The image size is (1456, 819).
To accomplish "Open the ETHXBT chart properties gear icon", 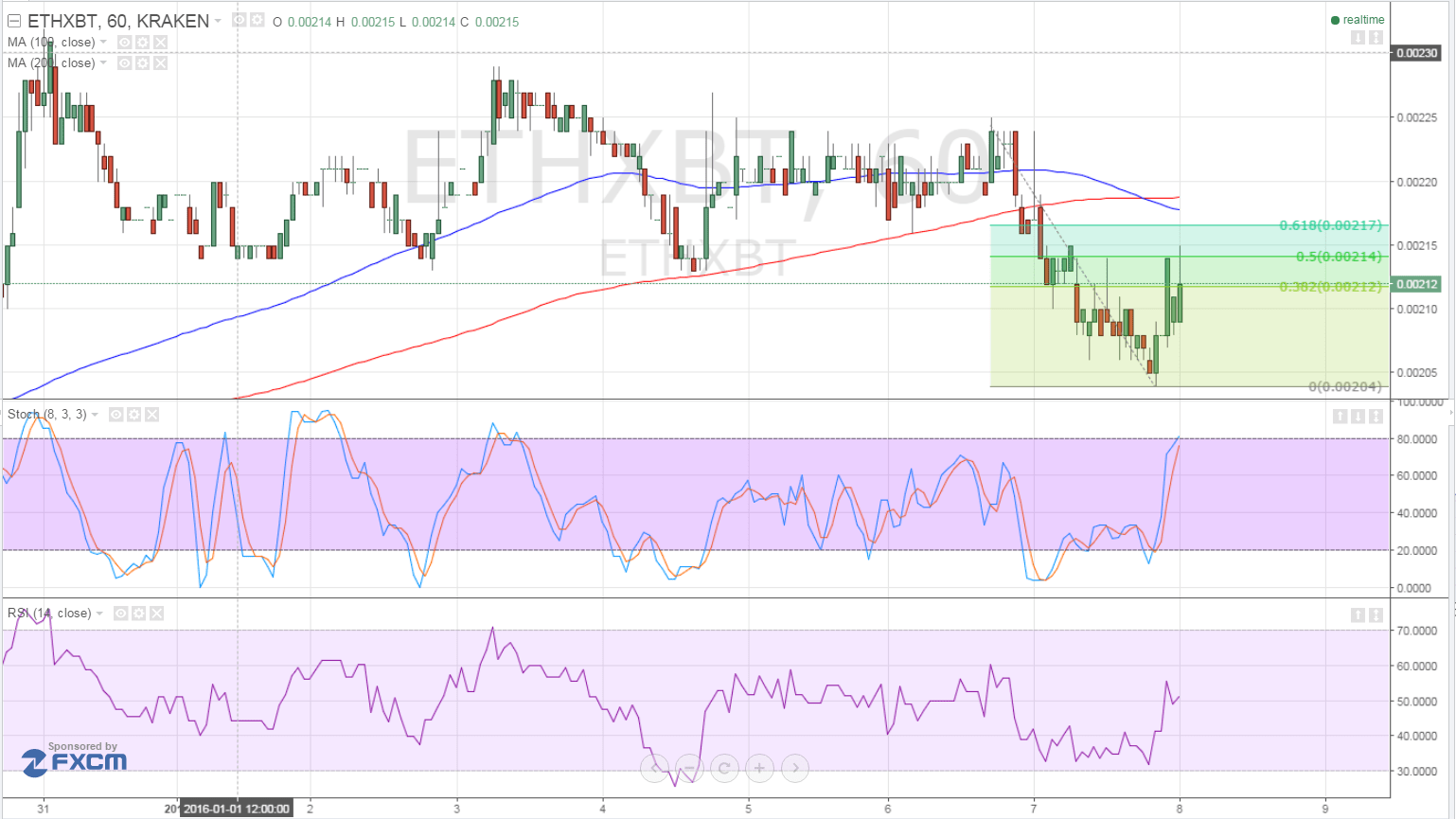I will tap(257, 19).
